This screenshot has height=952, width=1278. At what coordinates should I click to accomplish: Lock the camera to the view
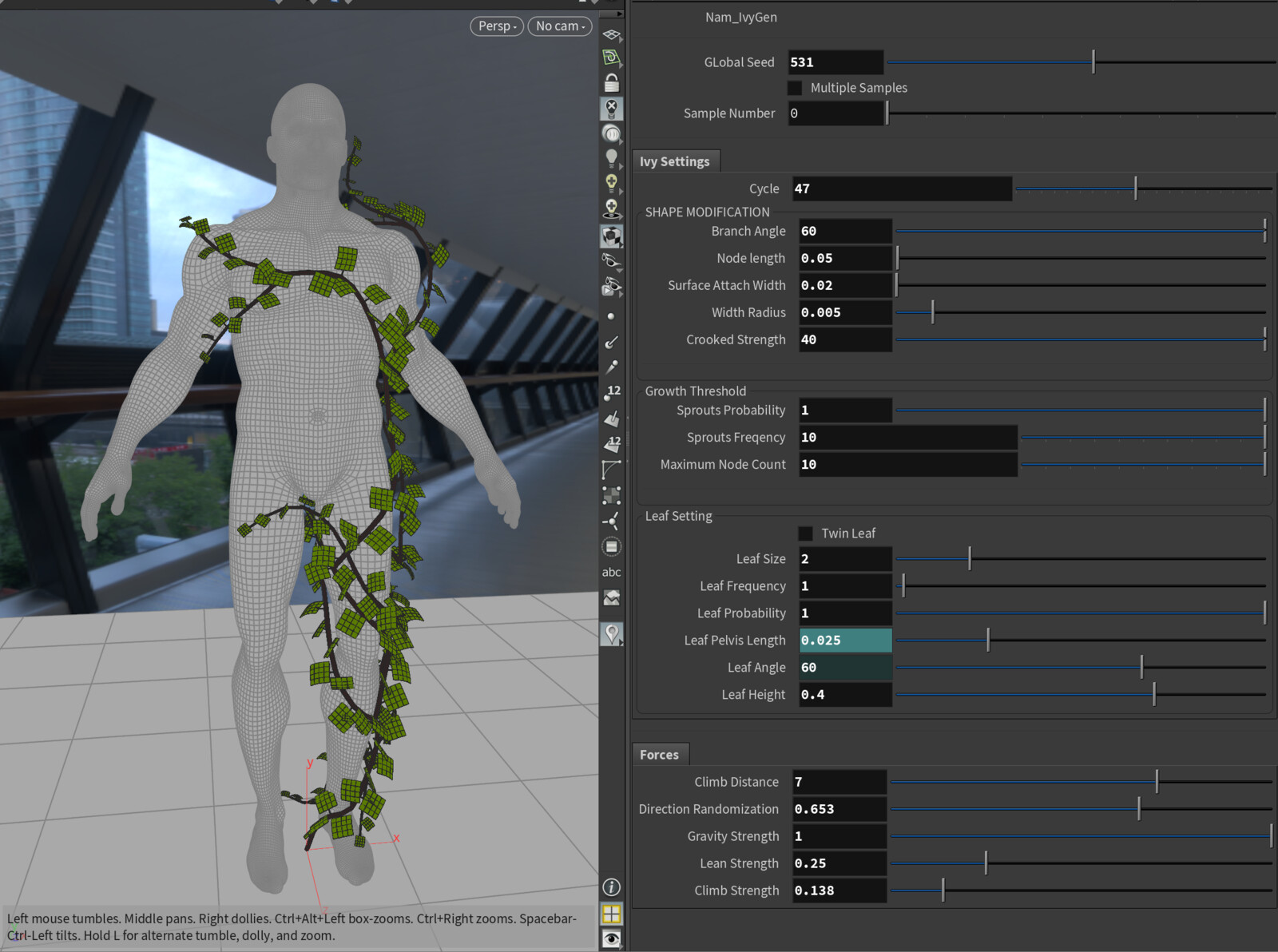click(x=611, y=81)
